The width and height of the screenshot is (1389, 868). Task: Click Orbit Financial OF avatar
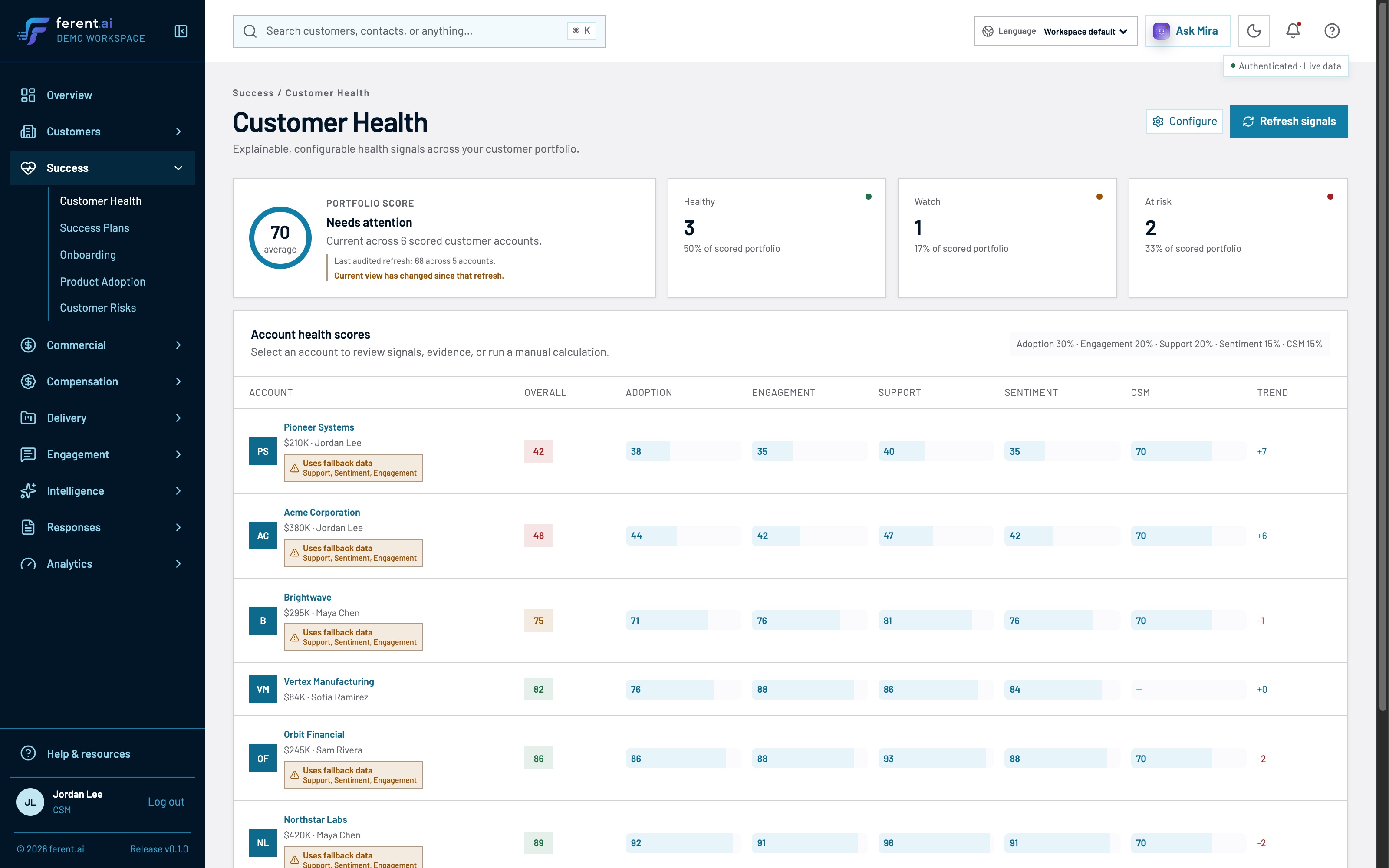click(263, 758)
